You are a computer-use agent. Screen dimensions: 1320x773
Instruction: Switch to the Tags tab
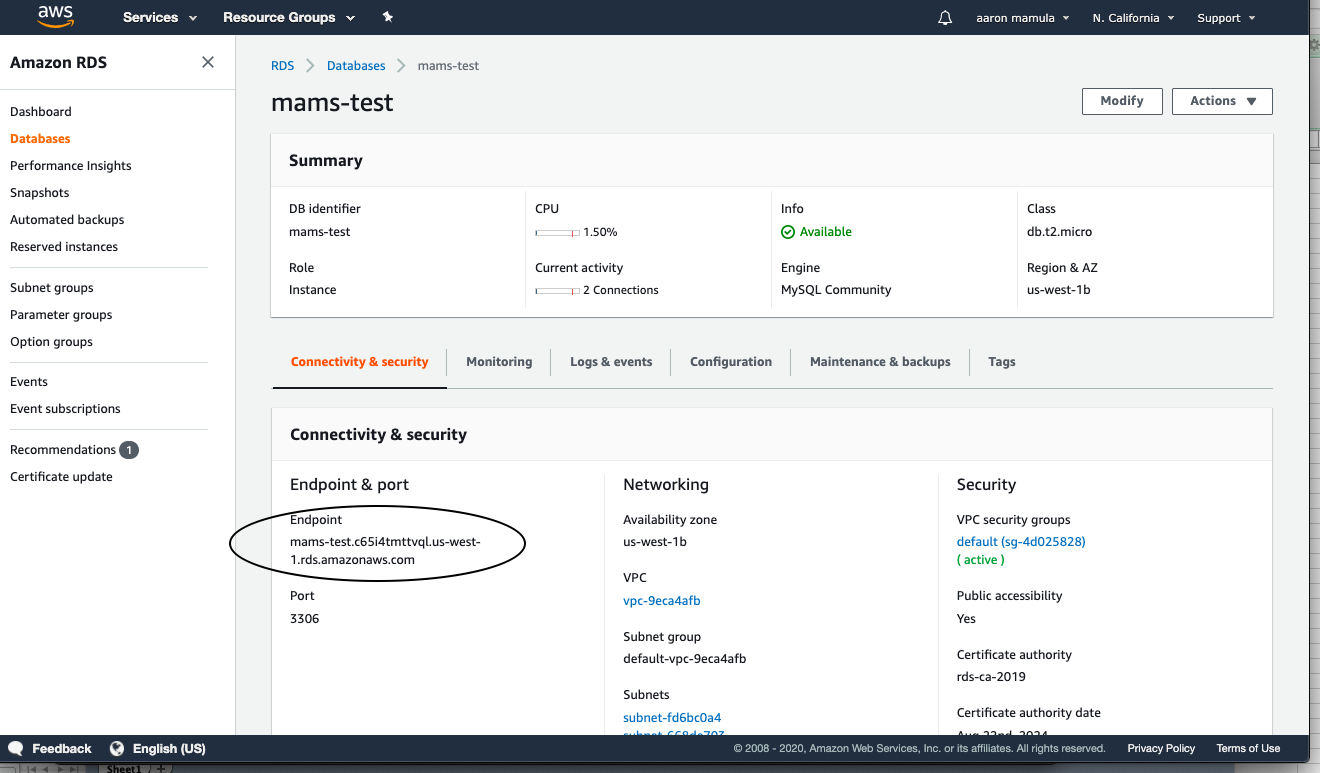(1002, 362)
